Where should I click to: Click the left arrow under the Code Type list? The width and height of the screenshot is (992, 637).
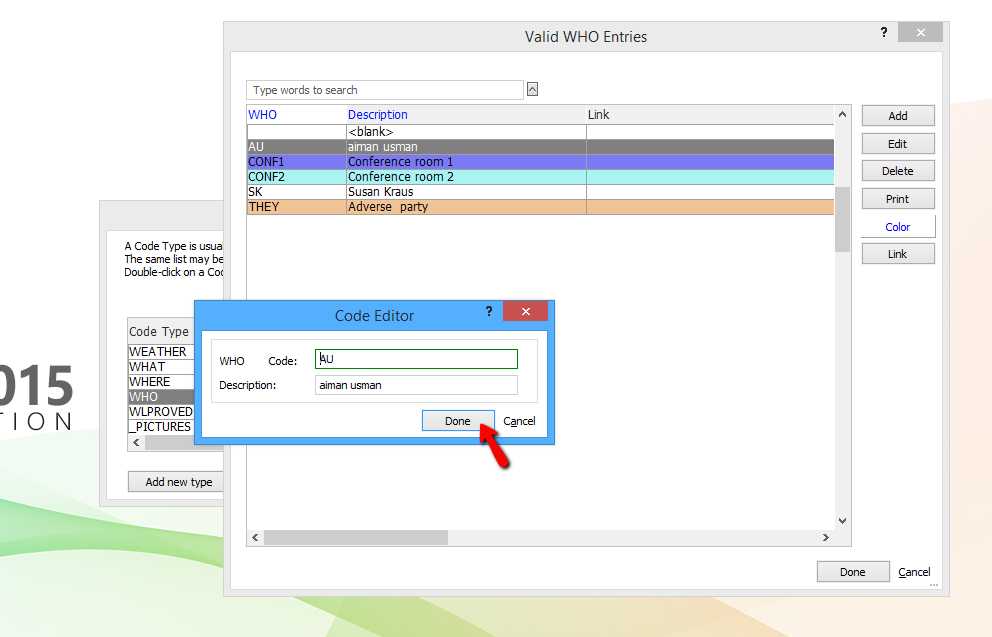tap(136, 442)
